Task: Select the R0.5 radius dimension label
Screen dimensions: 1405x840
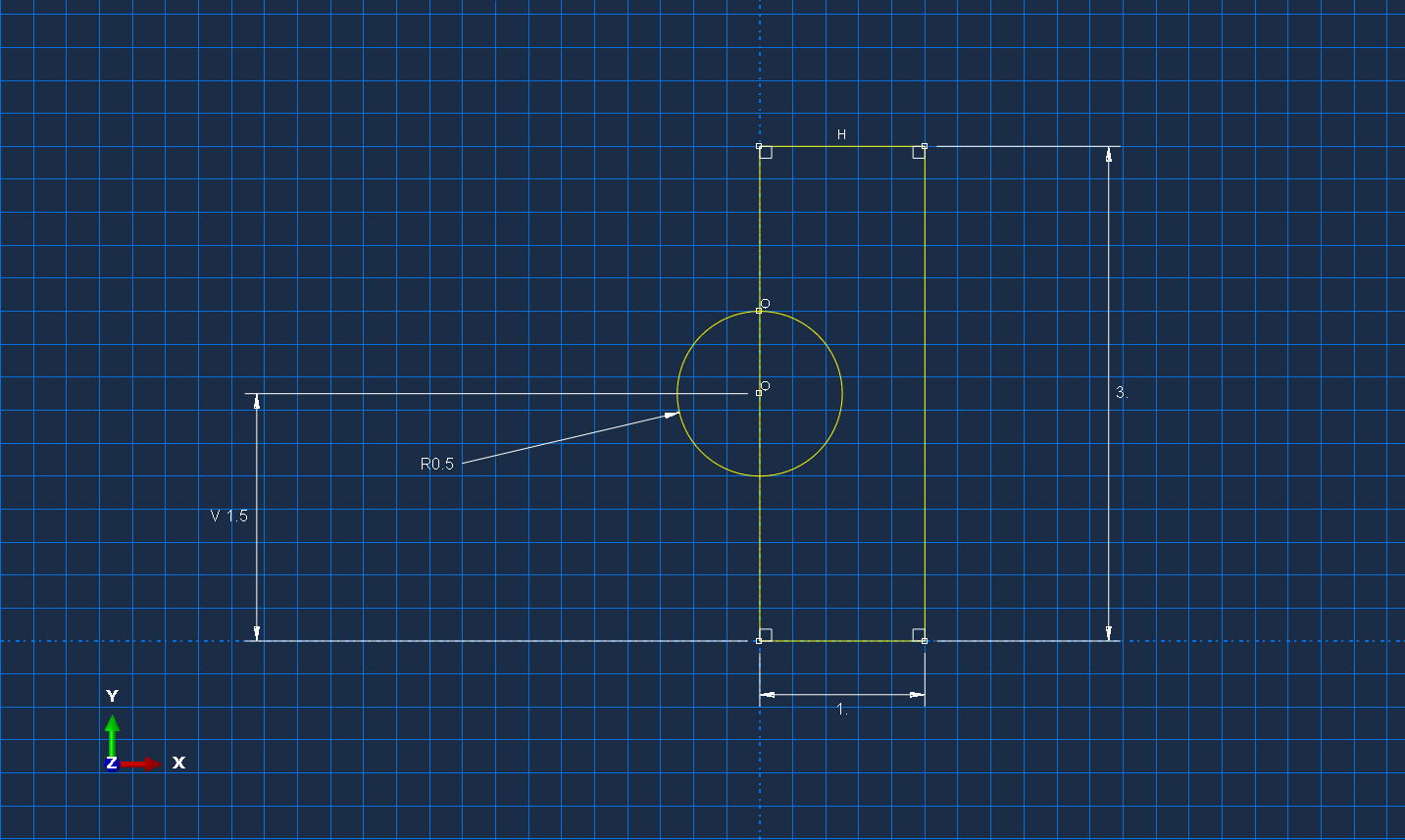Action: [x=437, y=465]
